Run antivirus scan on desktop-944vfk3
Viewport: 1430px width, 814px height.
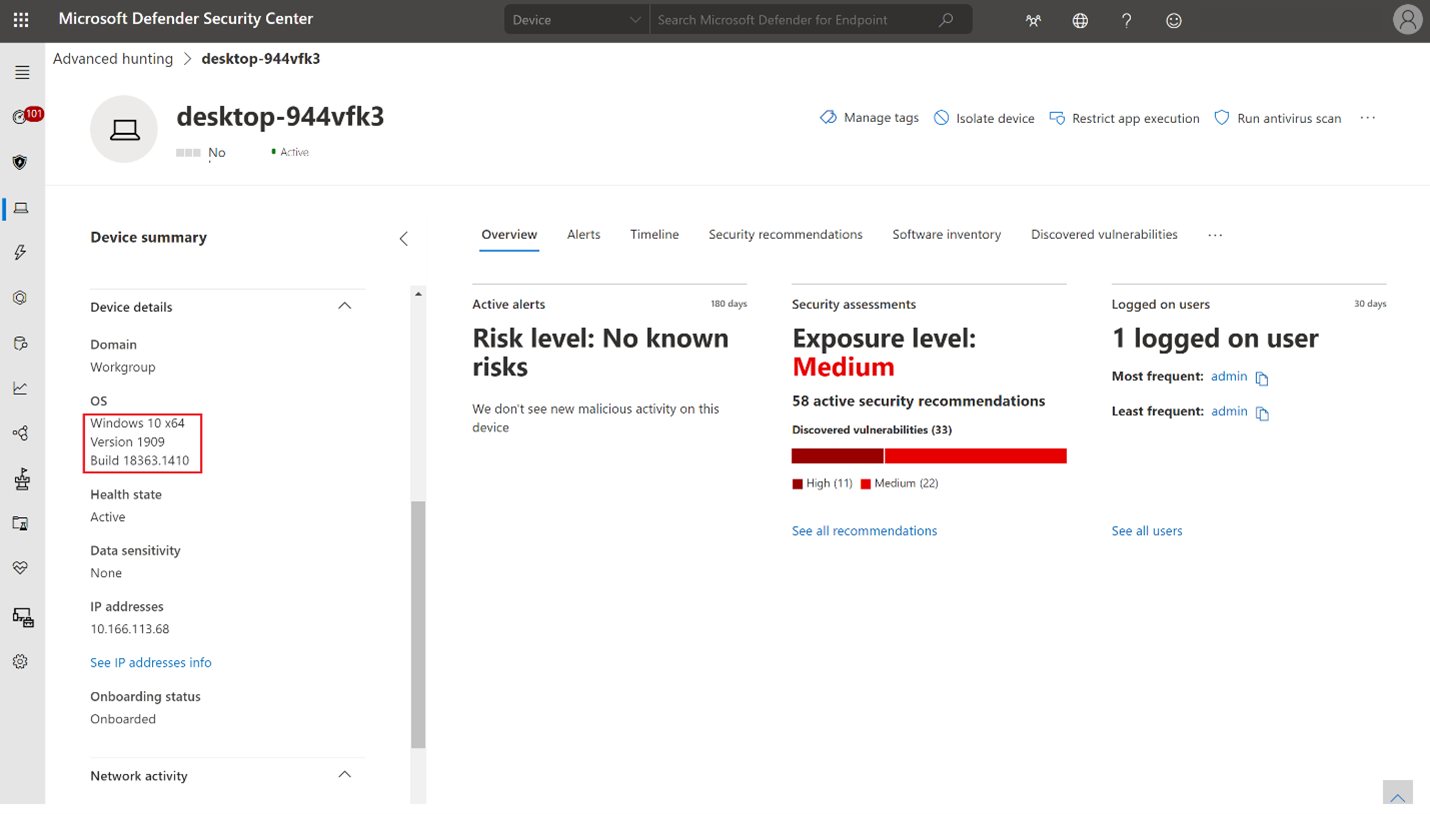[1285, 117]
